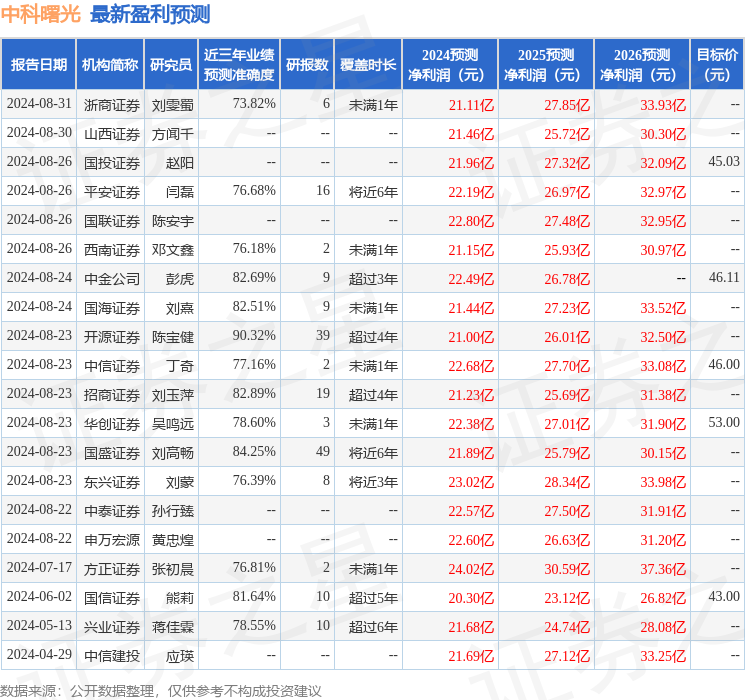This screenshot has height=700, width=745.
Task: Click the 90.32% accuracy value
Action: [254, 335]
